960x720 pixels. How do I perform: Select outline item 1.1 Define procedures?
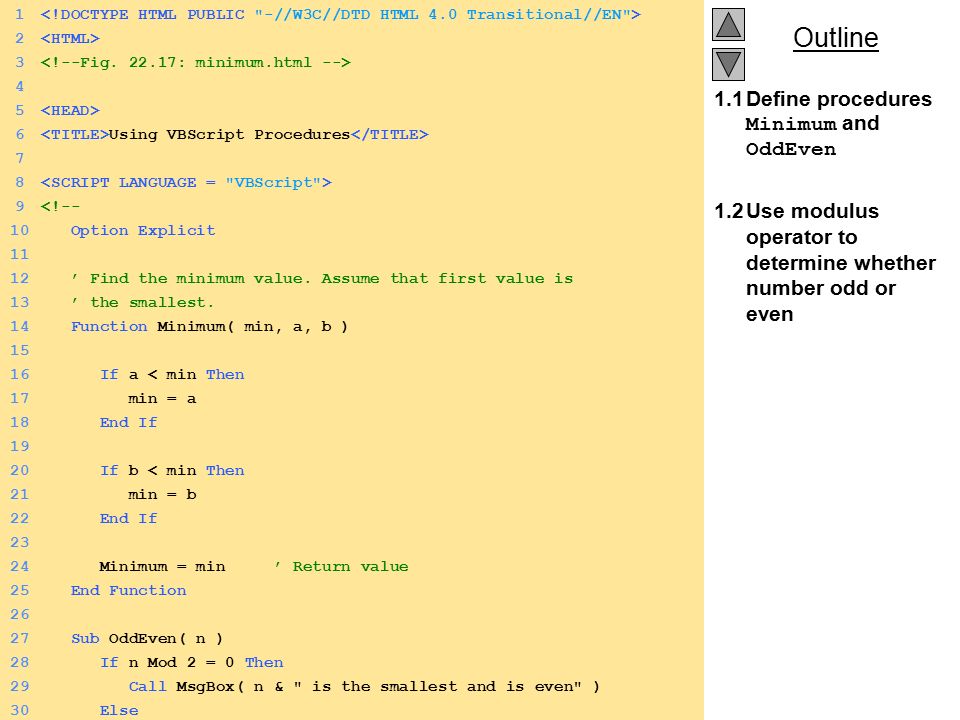(x=823, y=124)
